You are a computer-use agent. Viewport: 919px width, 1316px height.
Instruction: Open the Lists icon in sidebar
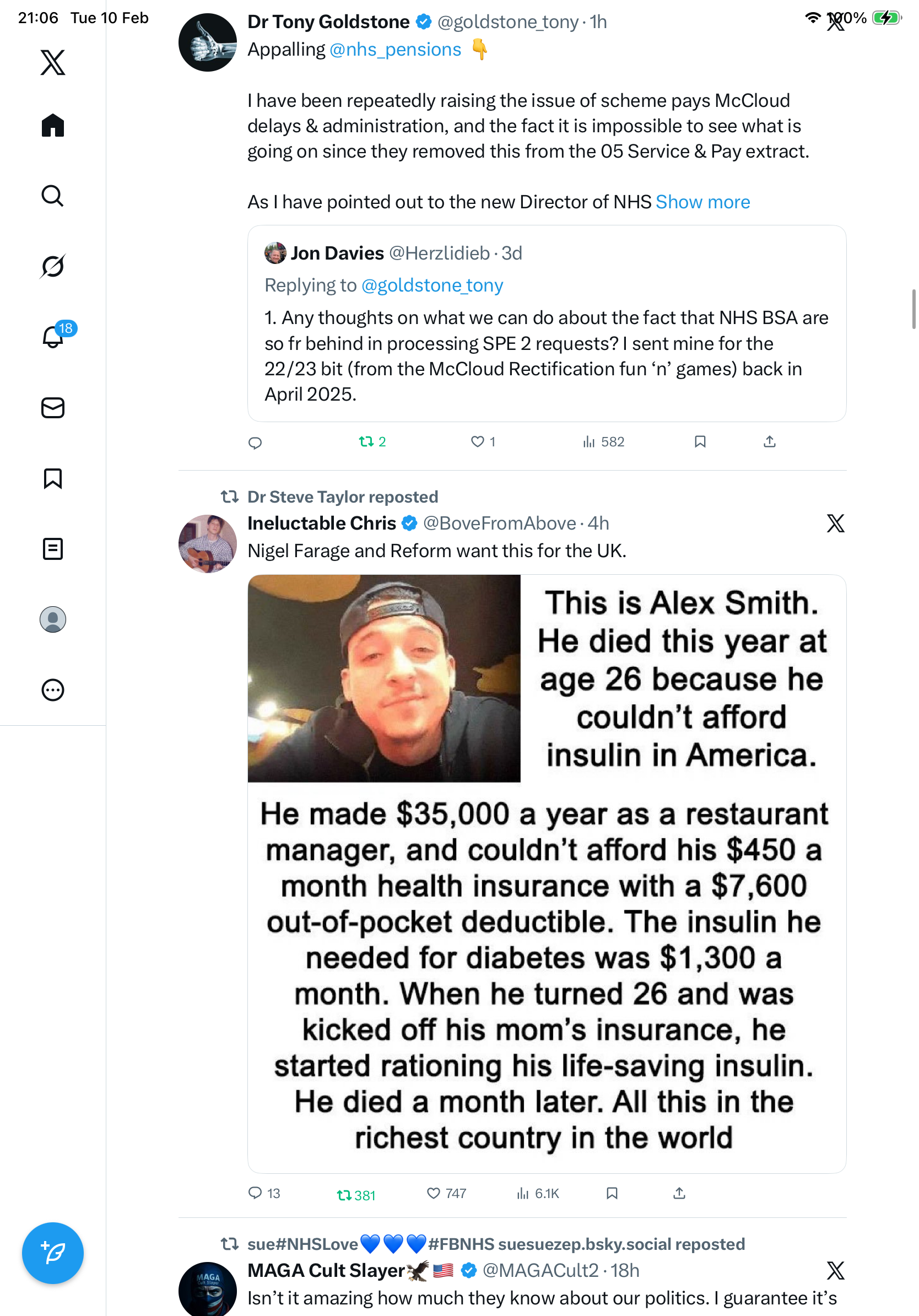pos(53,548)
